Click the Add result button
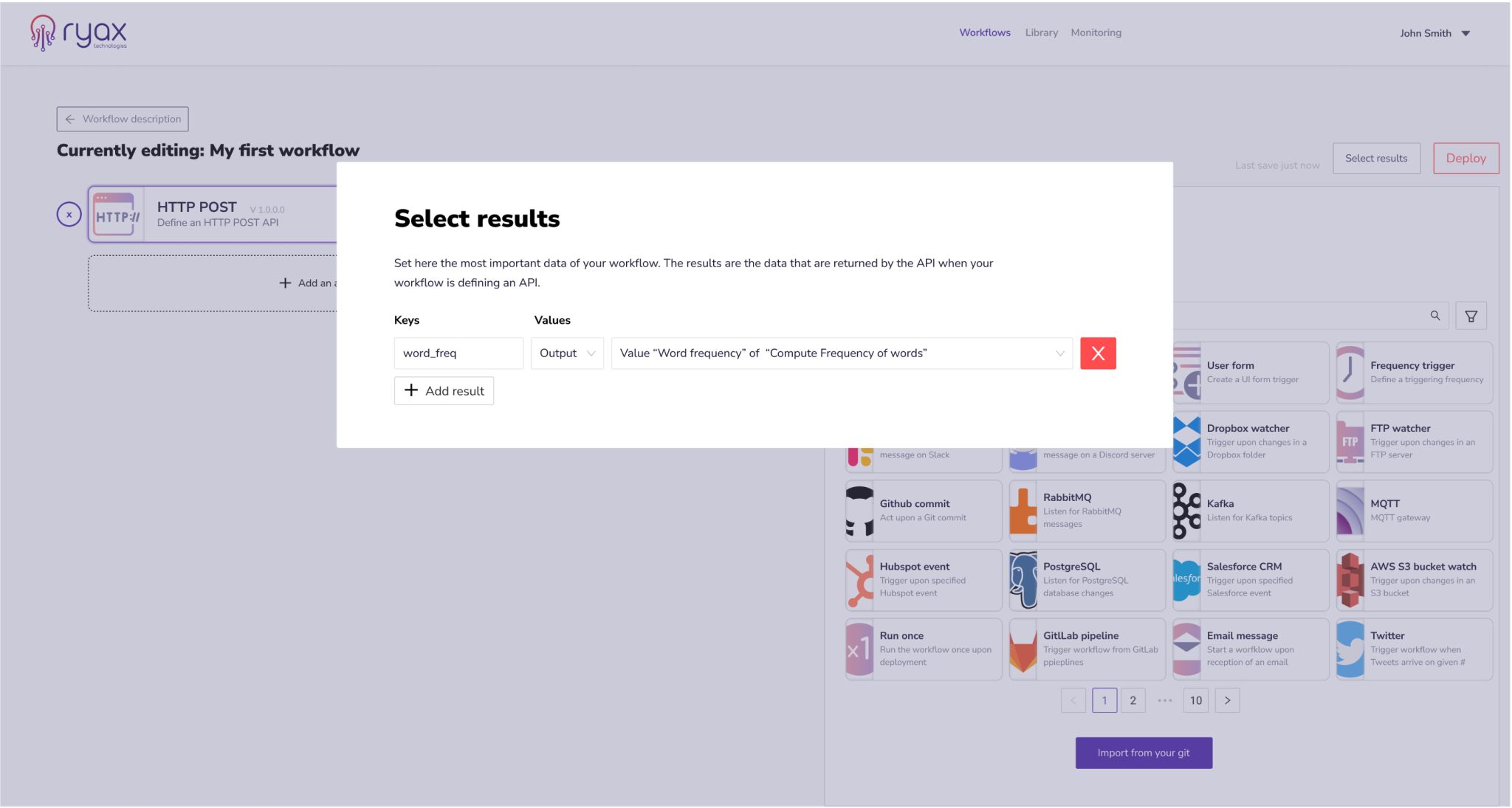 coord(444,391)
